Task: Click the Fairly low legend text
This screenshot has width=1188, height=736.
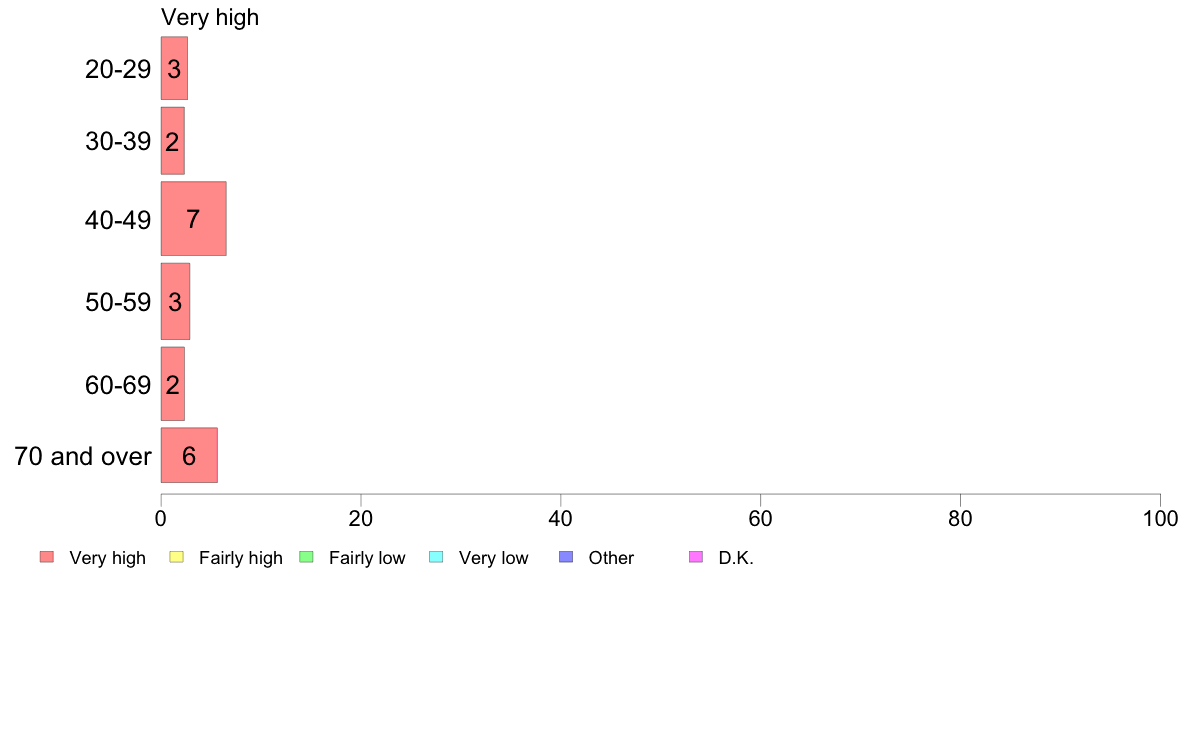Action: click(x=367, y=558)
